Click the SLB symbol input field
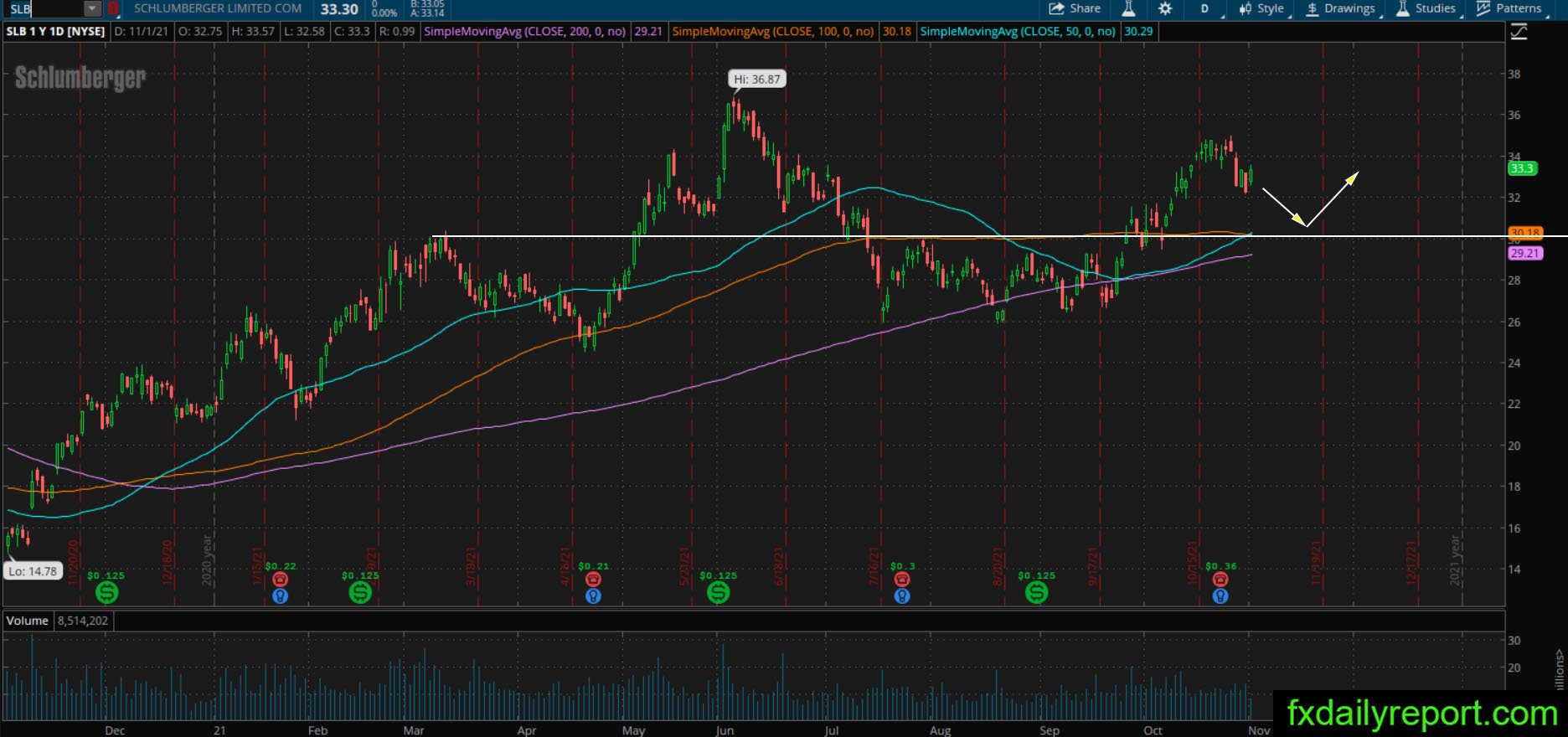This screenshot has width=1568, height=737. tap(44, 9)
